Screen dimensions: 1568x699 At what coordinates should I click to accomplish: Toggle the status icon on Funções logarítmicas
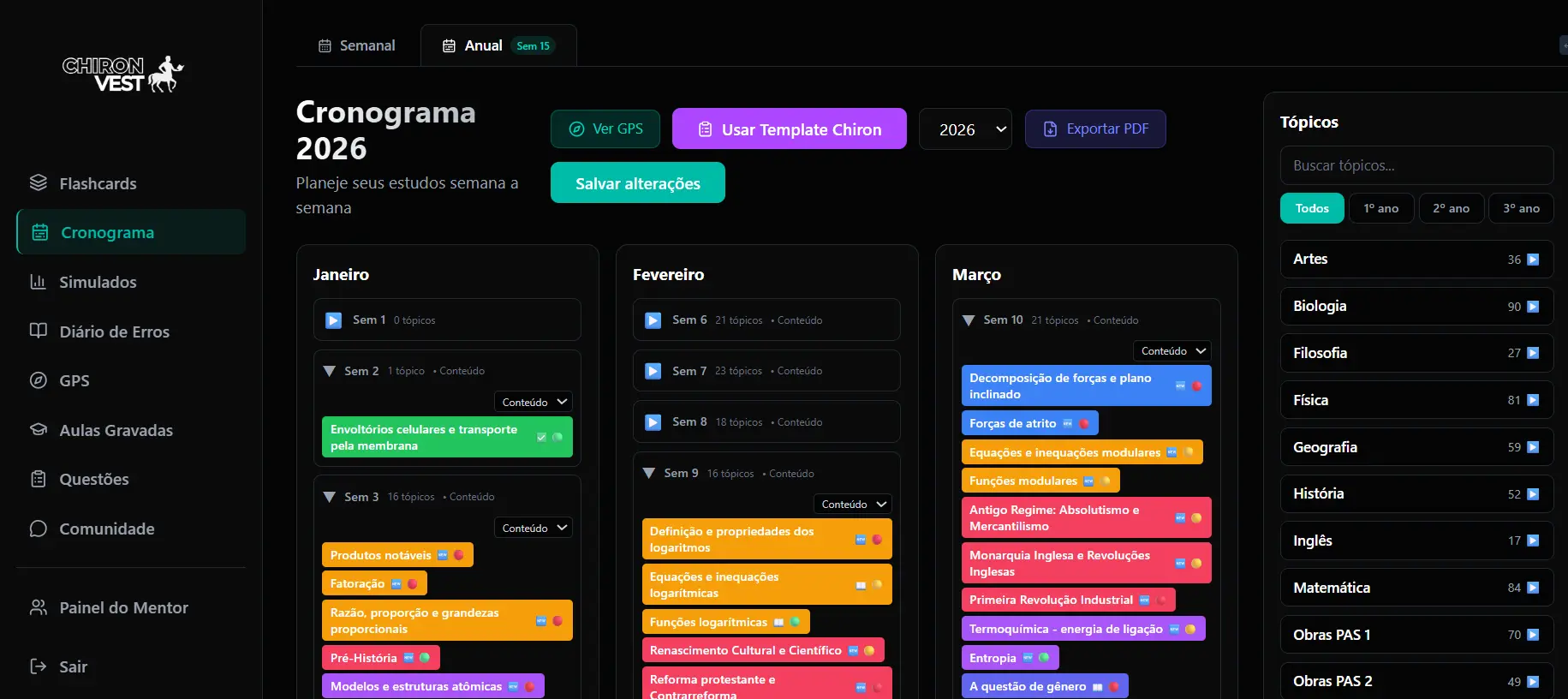tap(778, 622)
